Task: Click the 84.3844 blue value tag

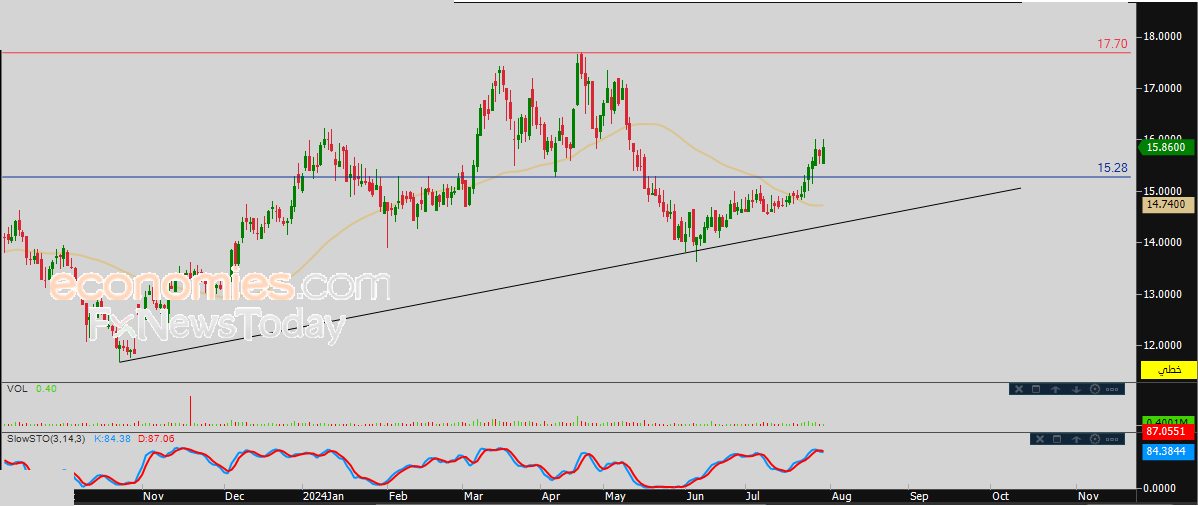Action: [x=1168, y=452]
